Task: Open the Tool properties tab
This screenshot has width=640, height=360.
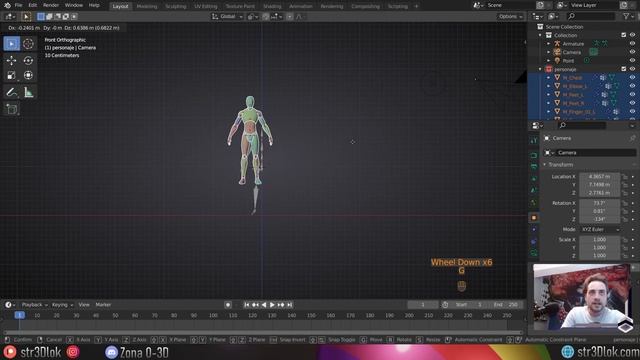Action: 534,141
